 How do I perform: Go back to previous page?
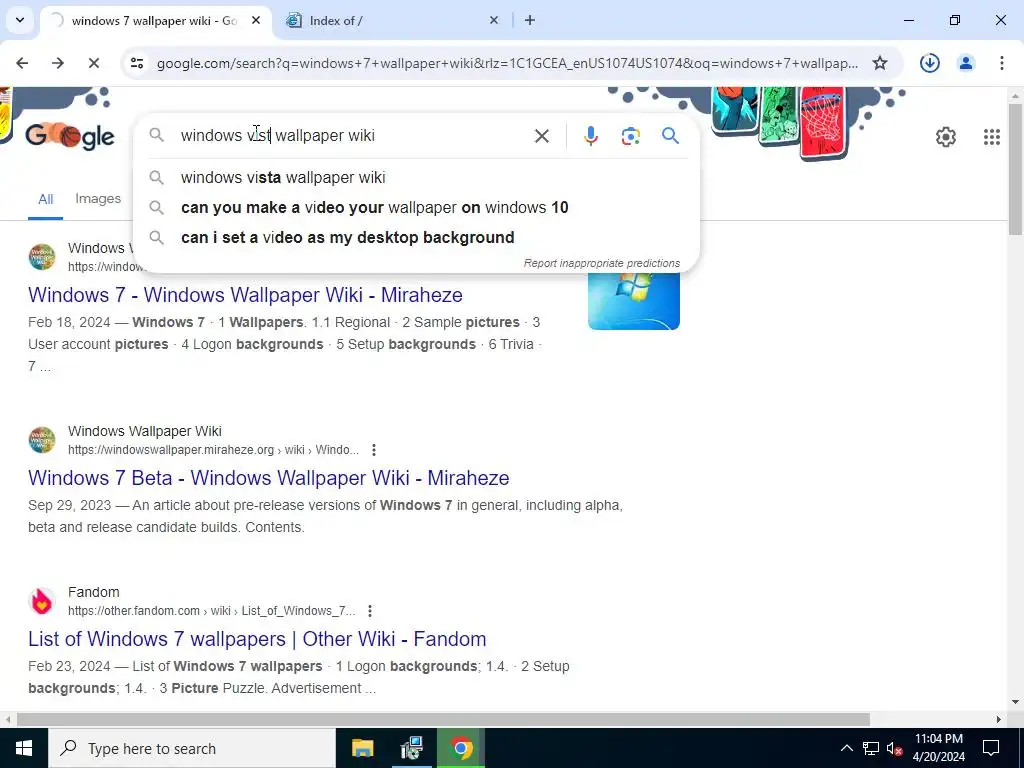point(22,63)
